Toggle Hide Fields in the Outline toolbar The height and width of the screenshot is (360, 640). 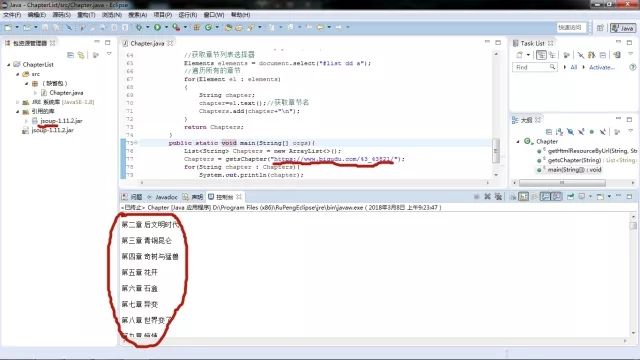tap(570, 131)
